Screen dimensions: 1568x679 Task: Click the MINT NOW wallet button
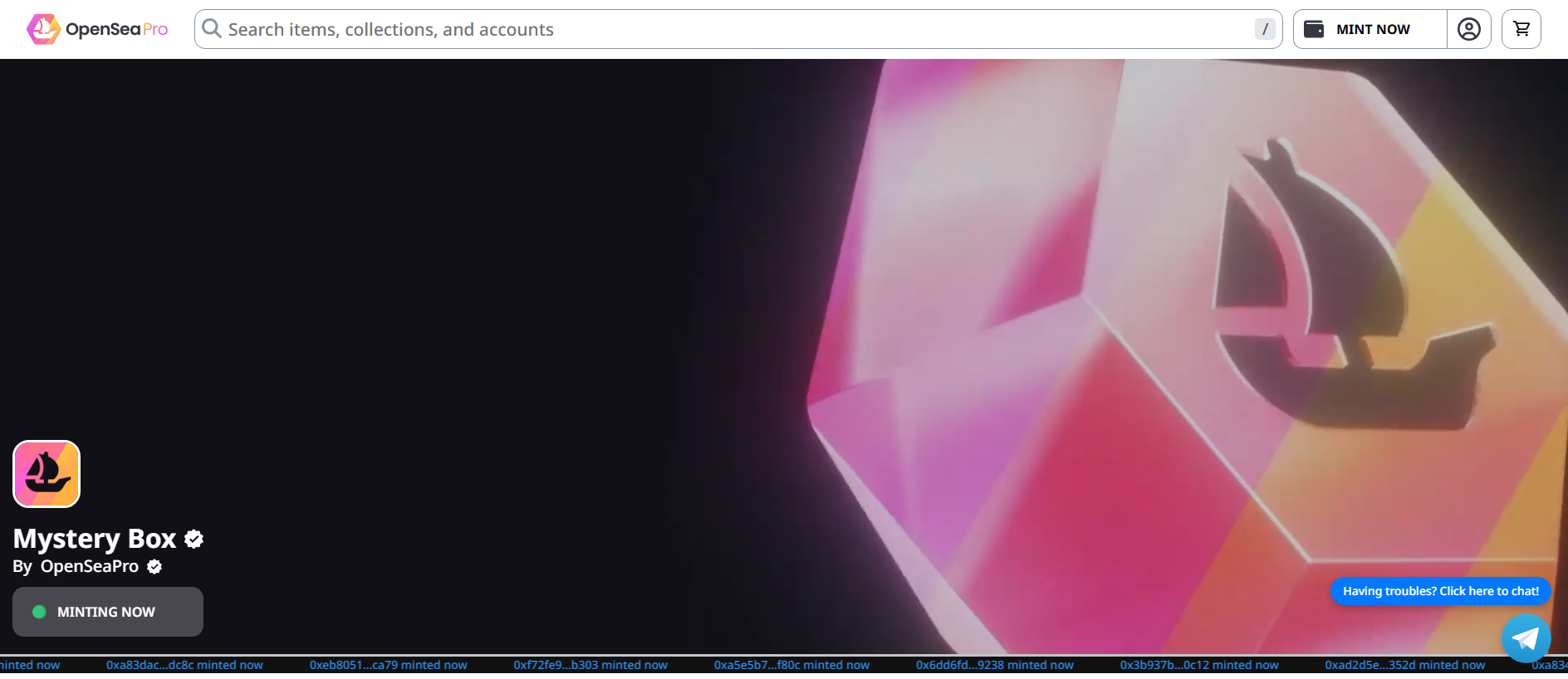tap(1370, 29)
